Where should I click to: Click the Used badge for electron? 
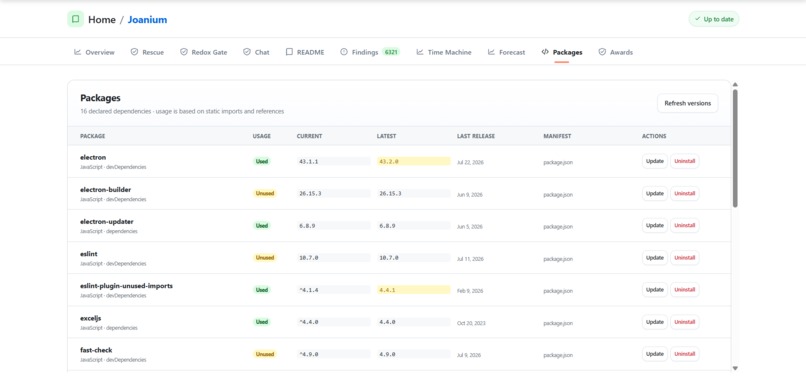(262, 161)
